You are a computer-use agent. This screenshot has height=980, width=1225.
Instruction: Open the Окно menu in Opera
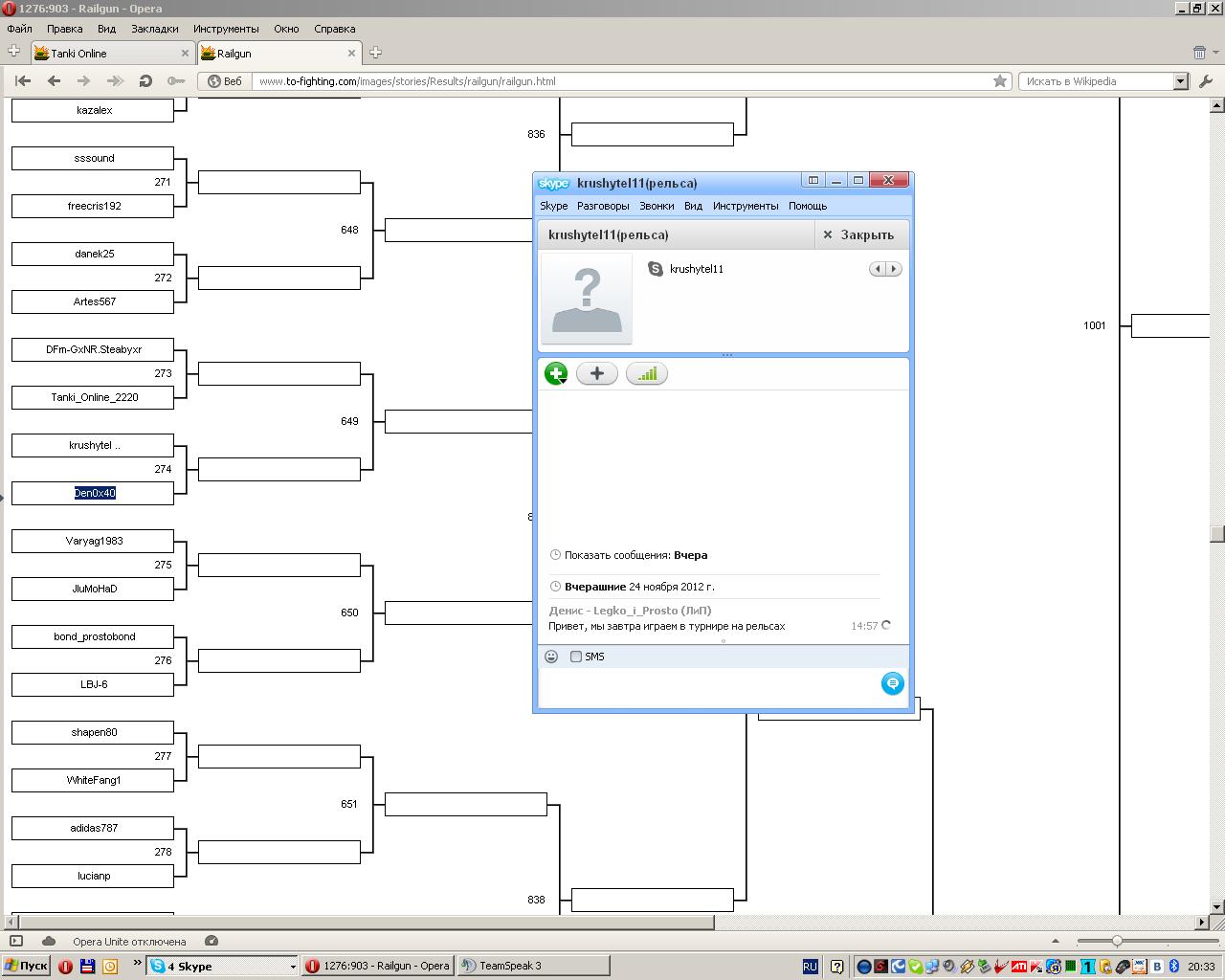click(286, 29)
